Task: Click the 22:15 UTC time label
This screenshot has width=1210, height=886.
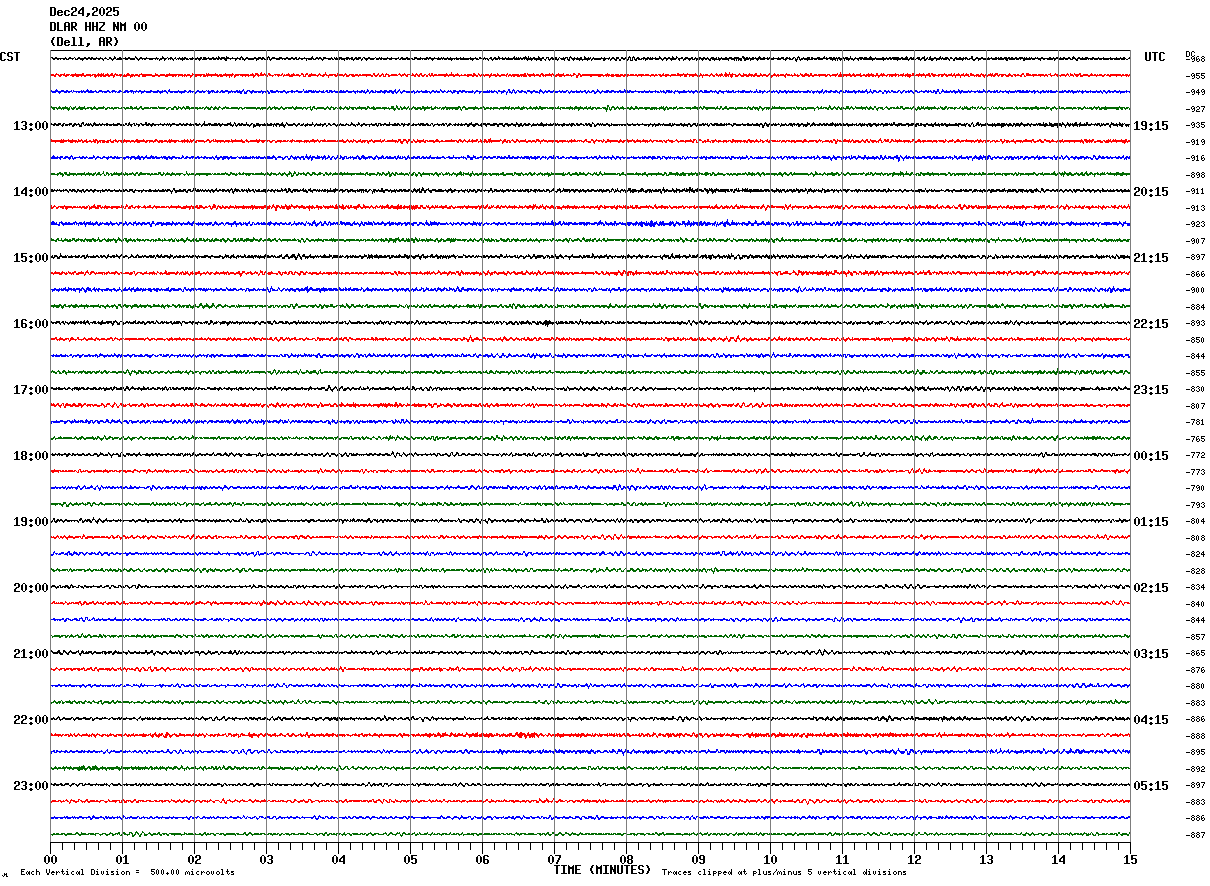Action: (1151, 324)
